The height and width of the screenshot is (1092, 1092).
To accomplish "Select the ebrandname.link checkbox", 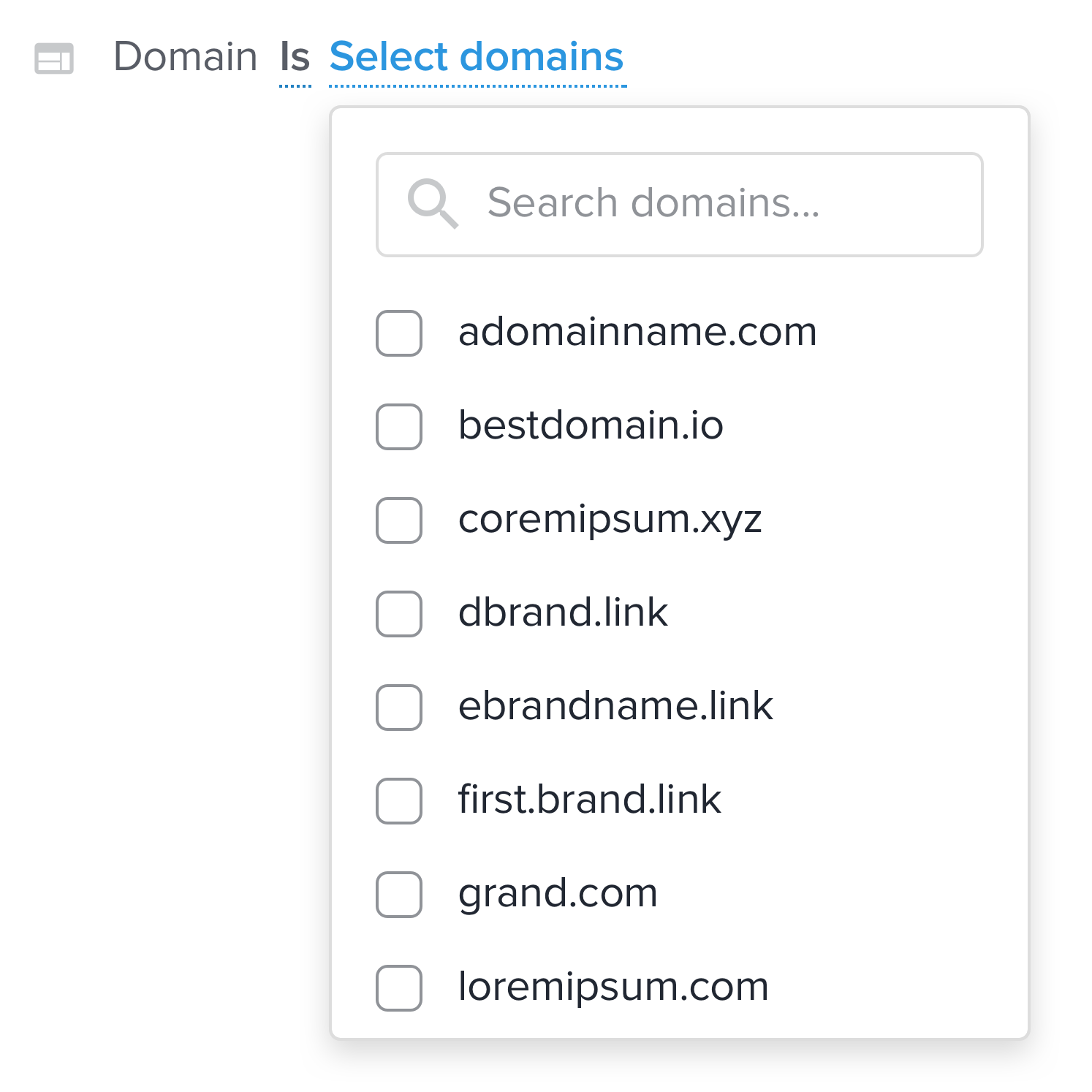I will (399, 708).
